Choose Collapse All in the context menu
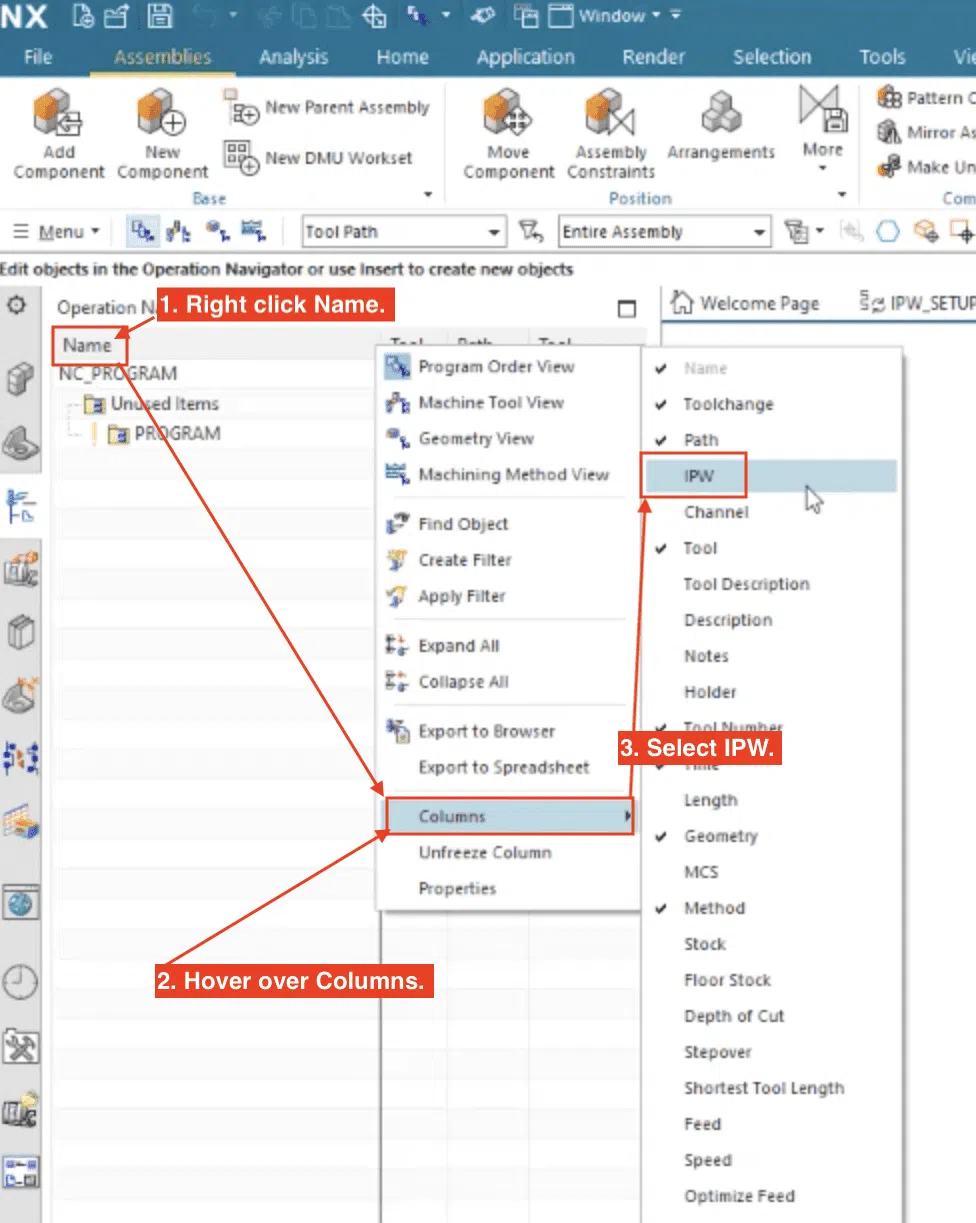The image size is (976, 1223). click(508, 682)
